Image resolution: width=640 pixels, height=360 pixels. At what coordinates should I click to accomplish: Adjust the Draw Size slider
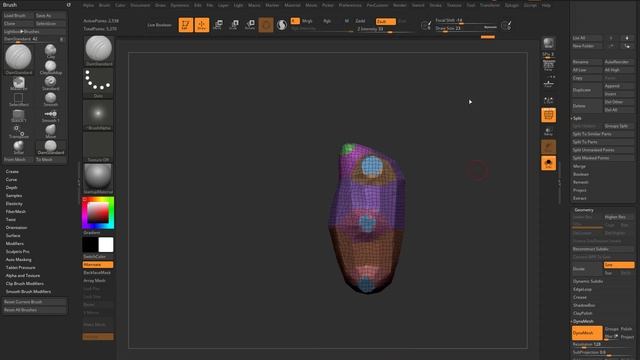point(467,29)
